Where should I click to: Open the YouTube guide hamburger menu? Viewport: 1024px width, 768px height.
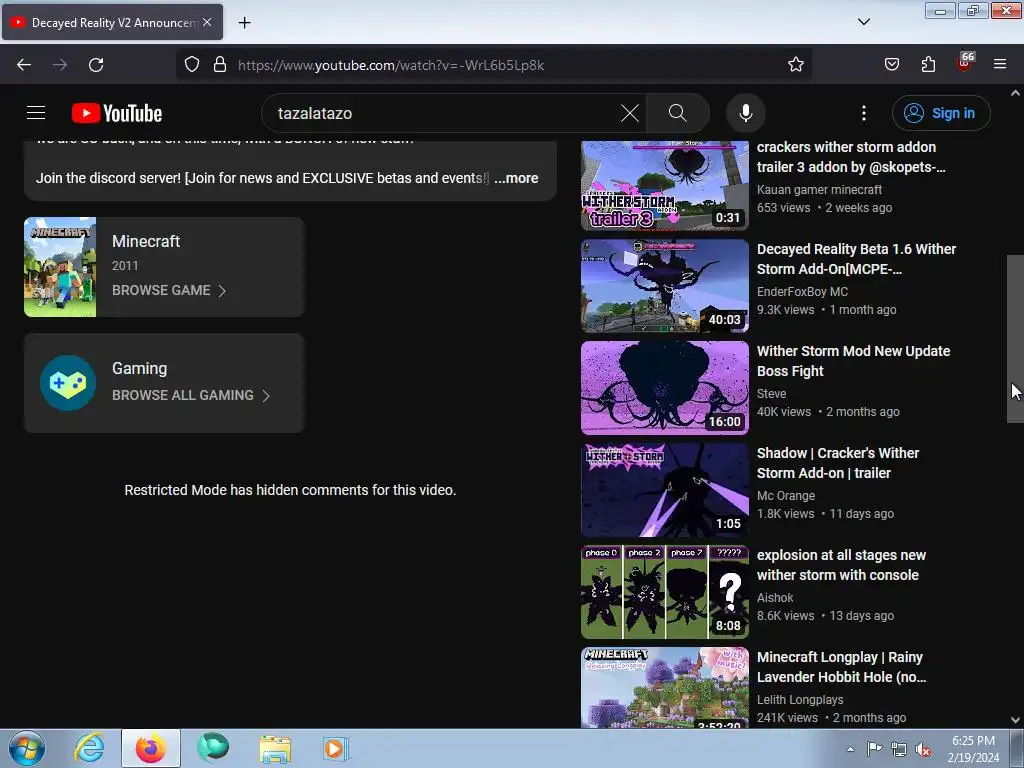tap(36, 113)
